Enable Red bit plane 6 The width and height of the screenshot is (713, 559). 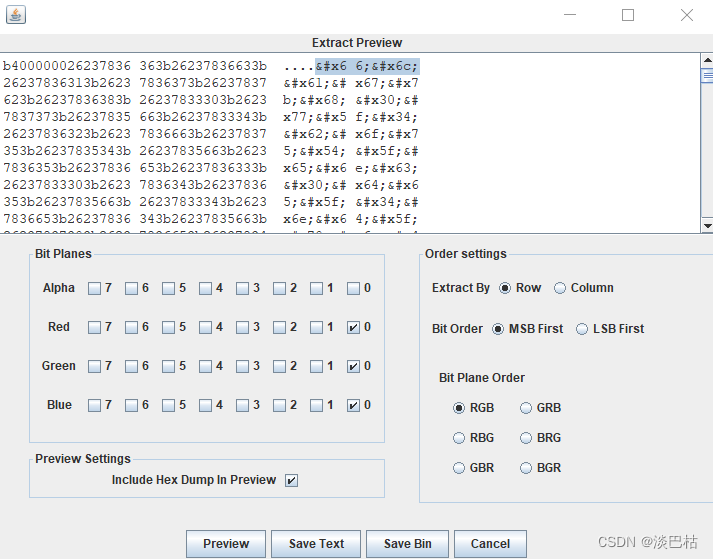131,327
